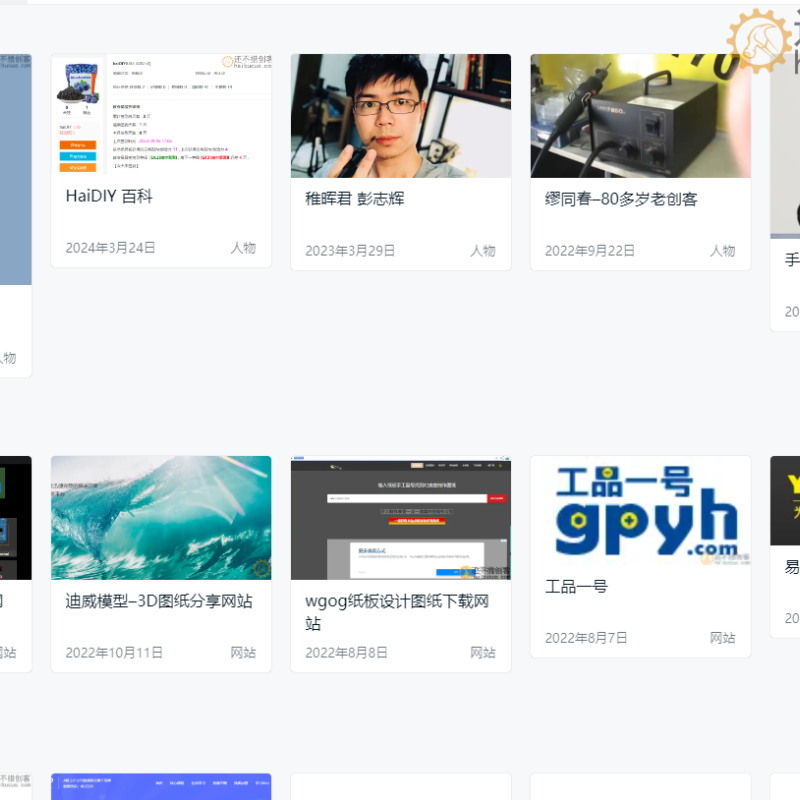Click wgog纸板设计图纸下载网站 title
Screen dimensions: 800x800
[397, 612]
